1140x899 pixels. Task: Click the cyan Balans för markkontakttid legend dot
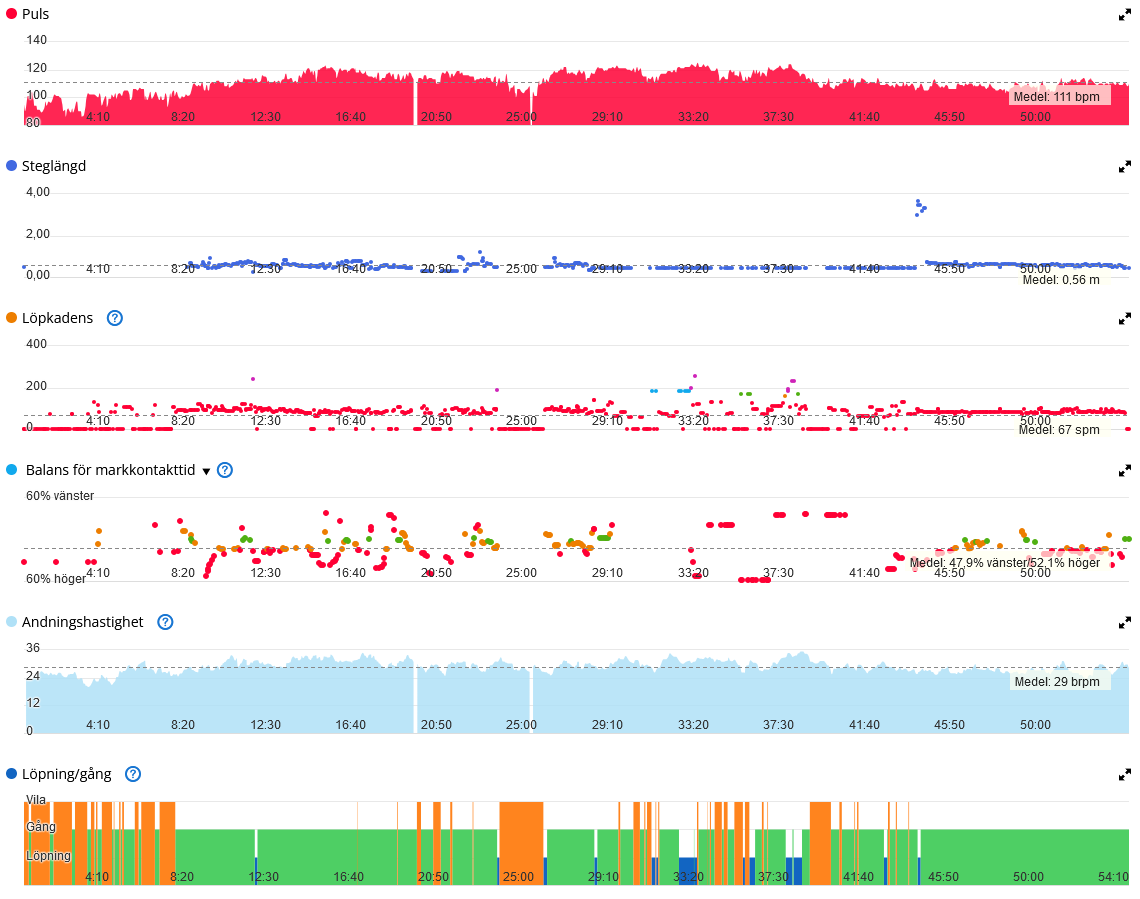click(x=12, y=469)
